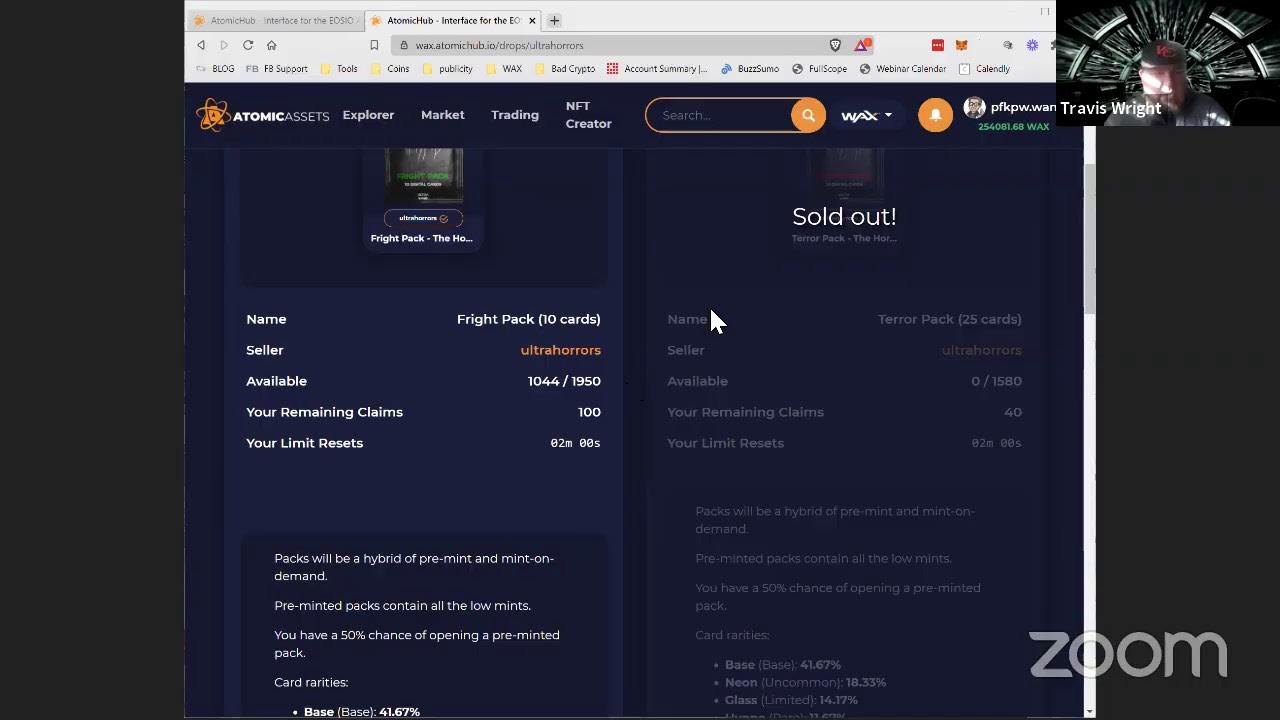The width and height of the screenshot is (1280, 720).
Task: Open the publicity bookmark folder
Action: coord(447,69)
